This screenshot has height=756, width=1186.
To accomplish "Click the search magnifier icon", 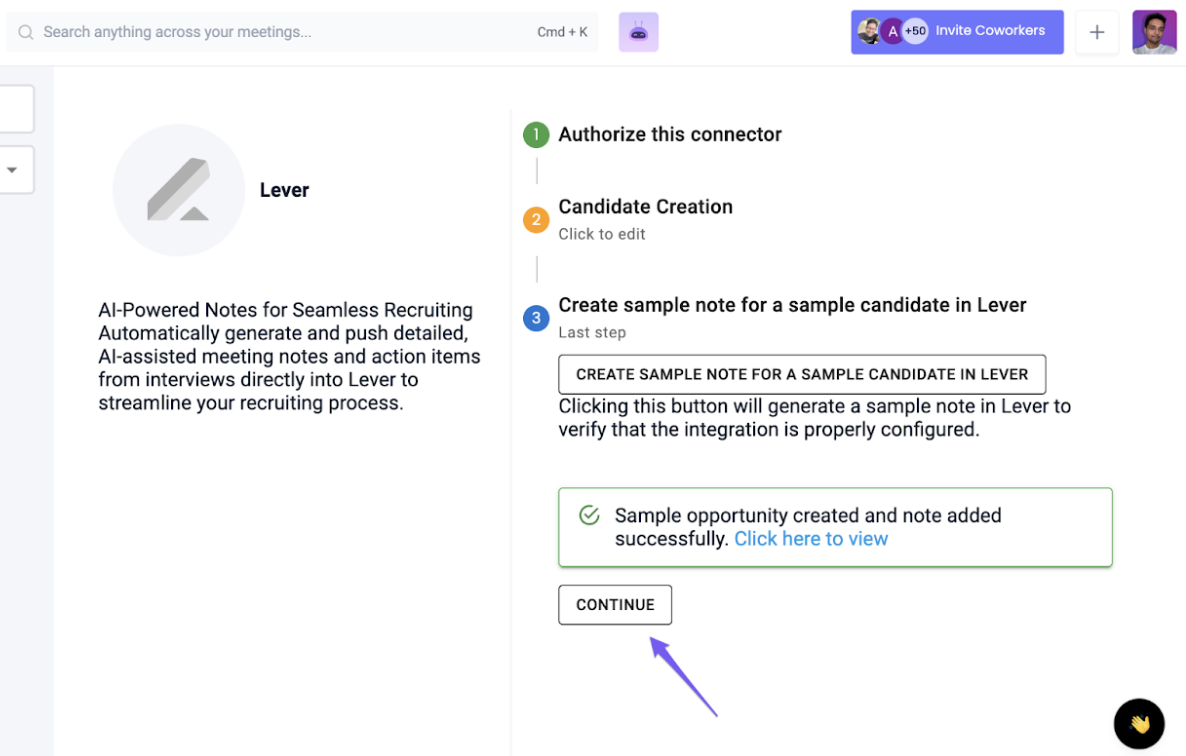I will click(26, 32).
